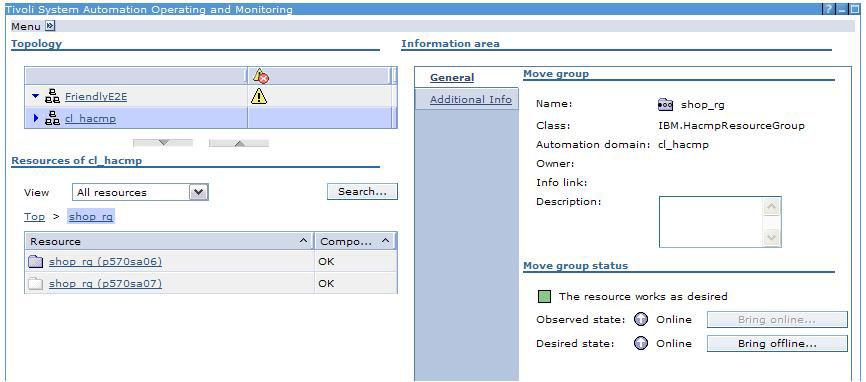Click the cl_hacmp domain network icon
This screenshot has height=382, width=866.
(52, 118)
